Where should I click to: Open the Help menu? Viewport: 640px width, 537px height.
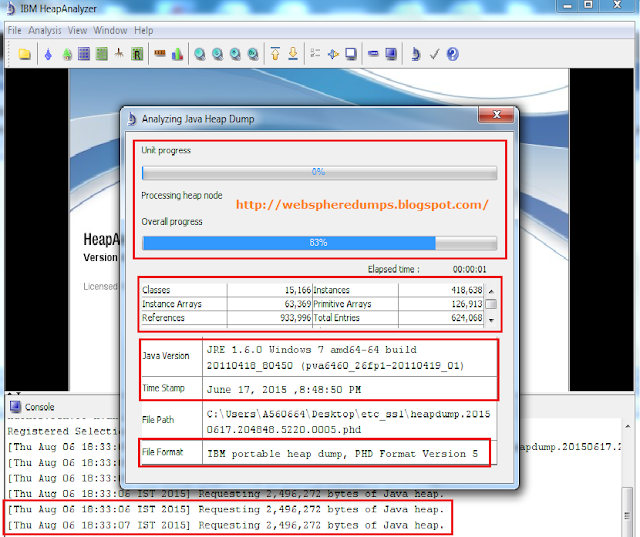(144, 30)
